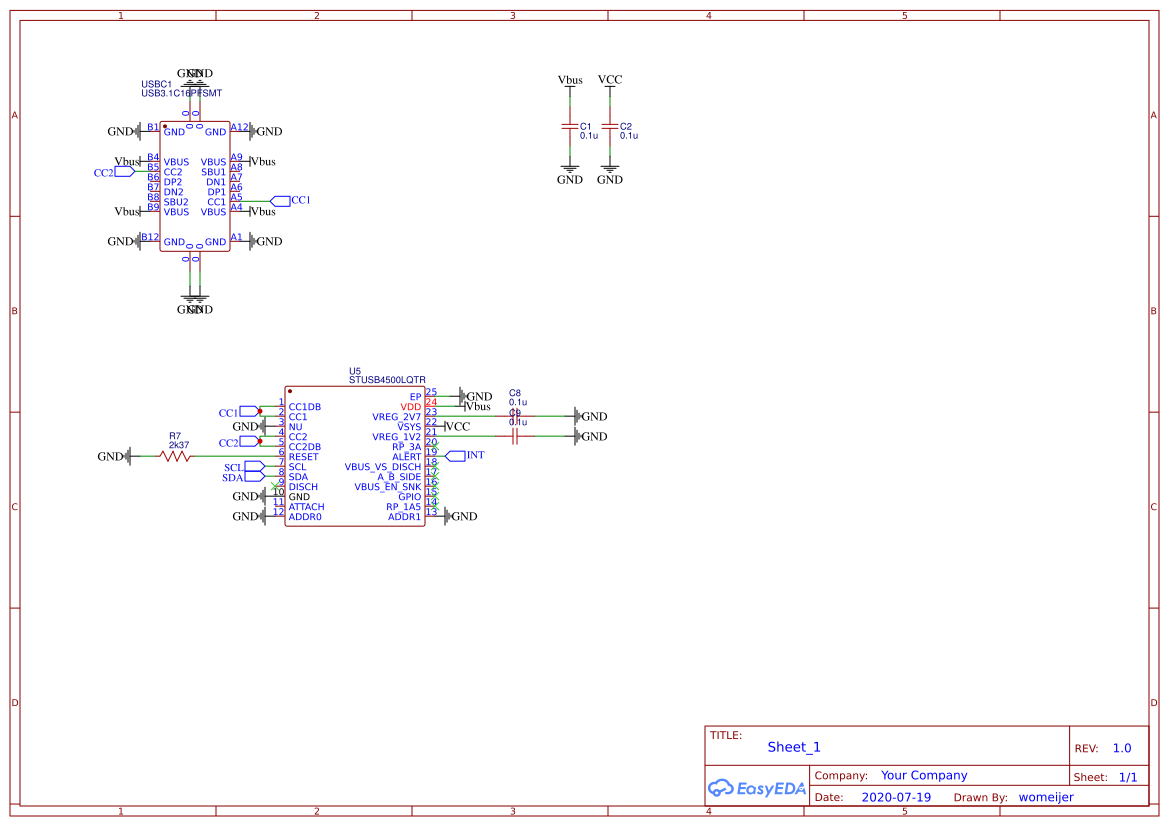Select the VCC power flag above C2

[x=610, y=80]
